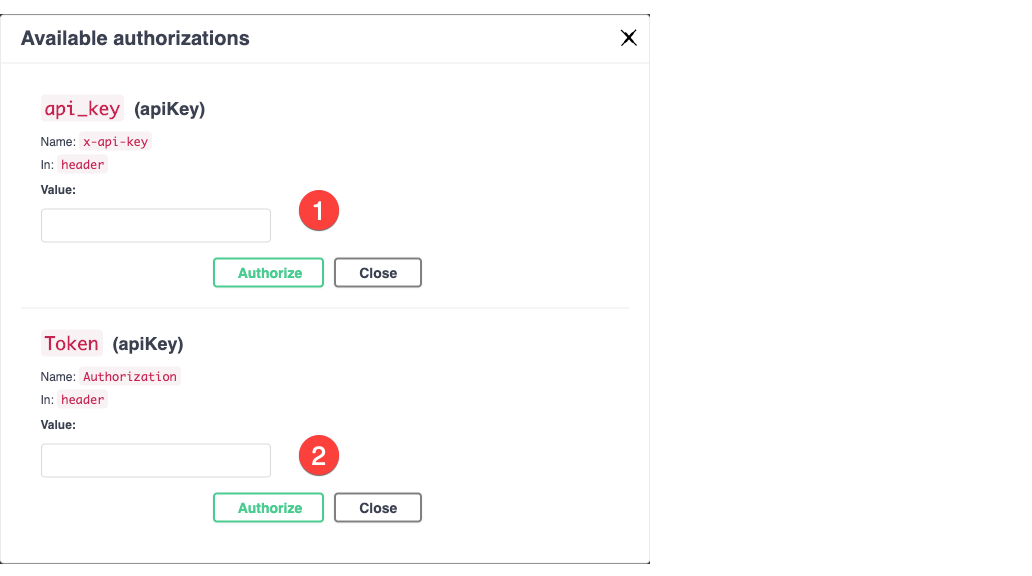Select the Token code label
Screen dimensions: 1032x576
coord(72,343)
